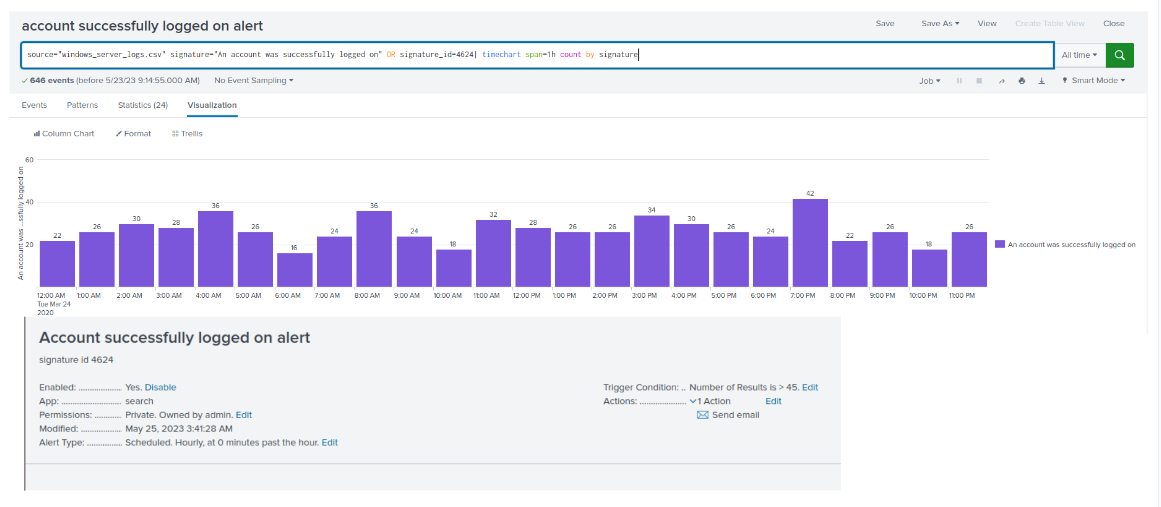The height and width of the screenshot is (507, 1161).
Task: Click the share job icon
Action: [x=1001, y=81]
